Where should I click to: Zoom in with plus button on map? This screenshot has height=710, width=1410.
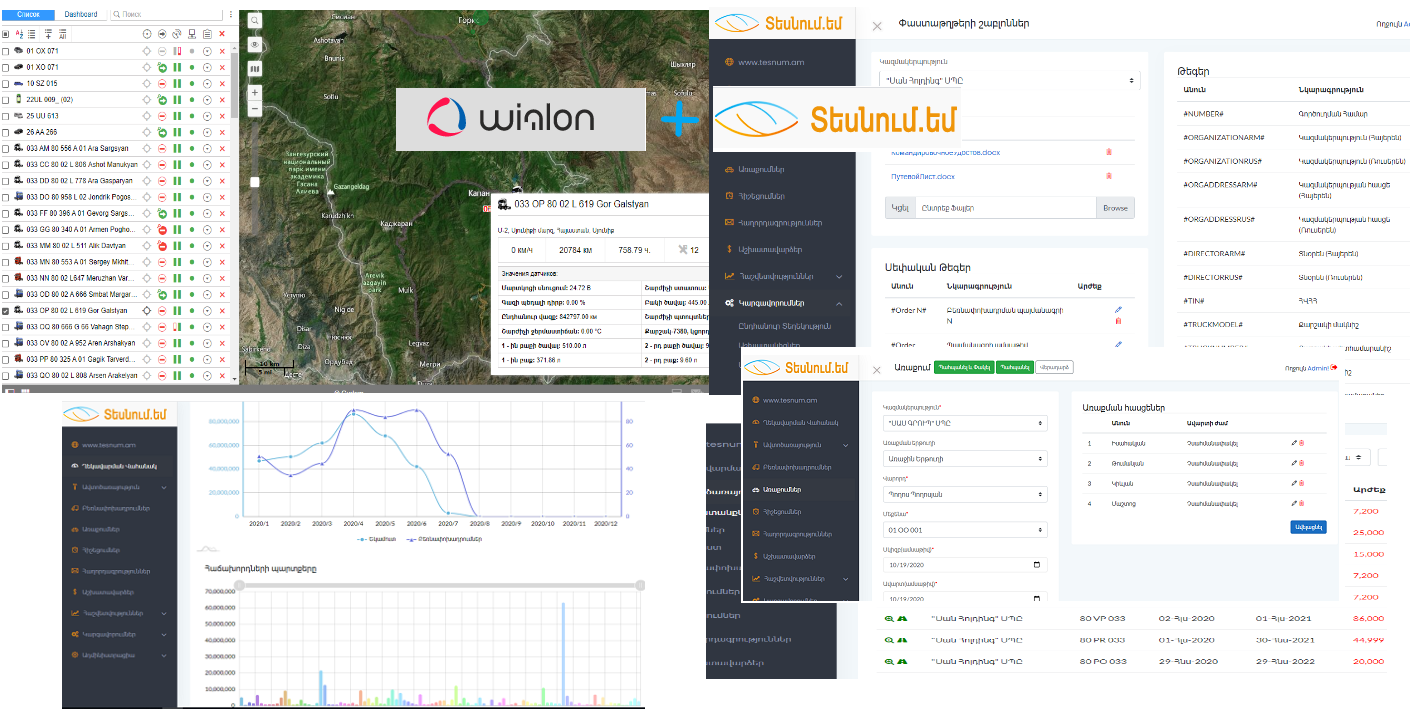pyautogui.click(x=255, y=93)
